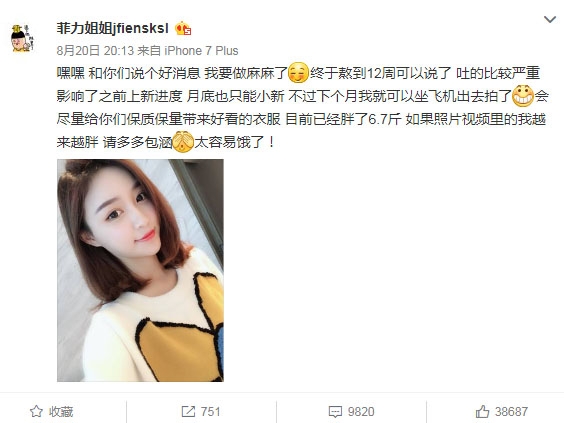Click the star favorite icon
This screenshot has width=564, height=423.
point(36,411)
